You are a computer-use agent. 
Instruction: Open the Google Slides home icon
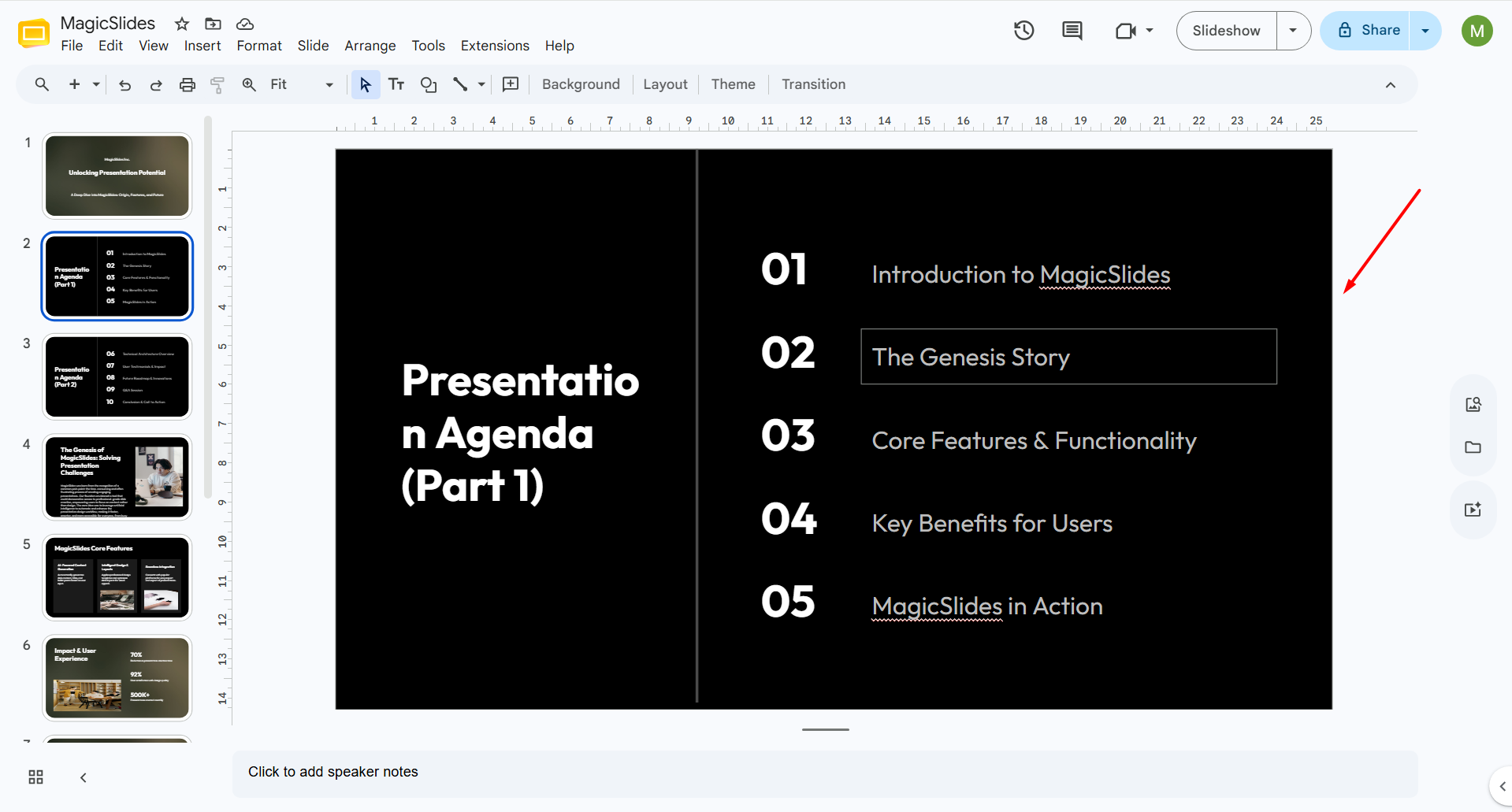[34, 32]
